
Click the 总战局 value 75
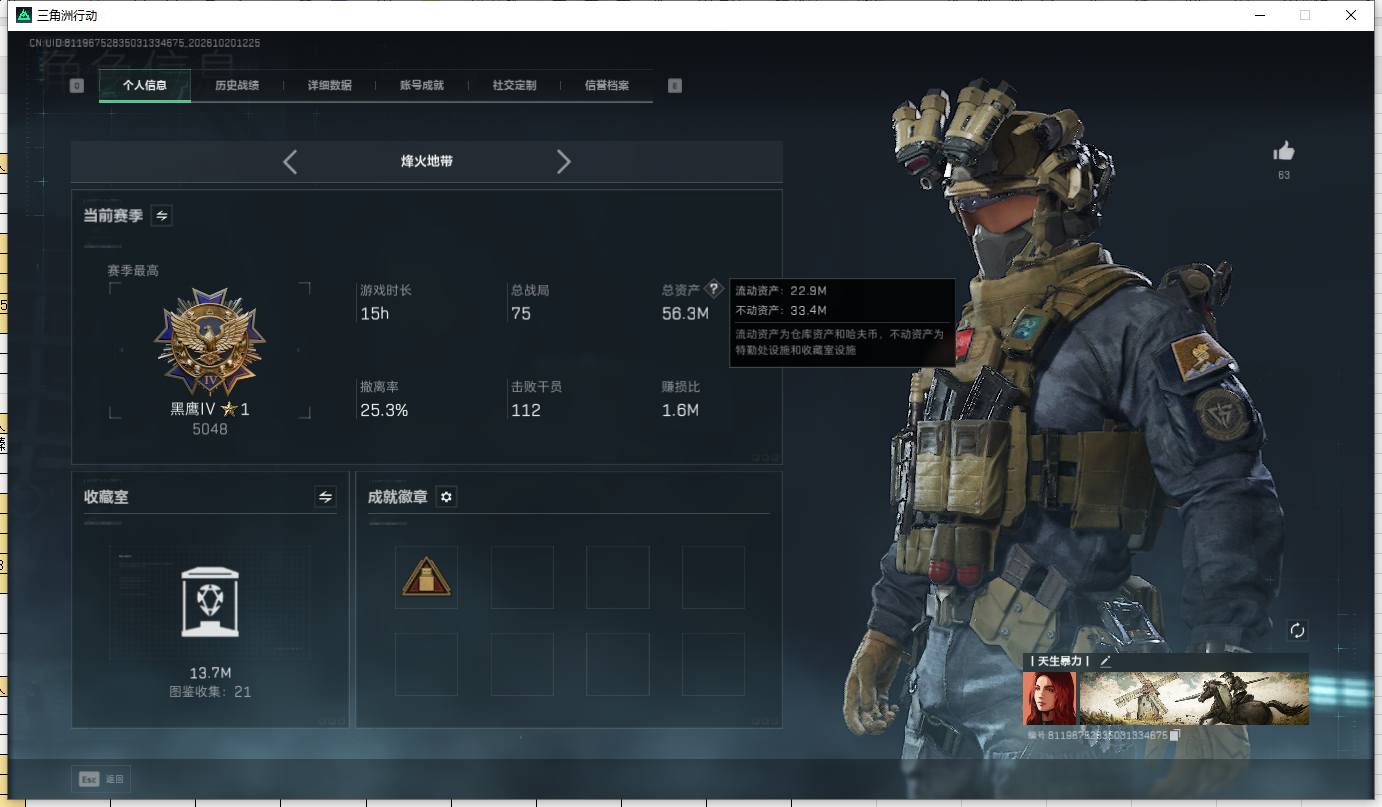pyautogui.click(x=521, y=313)
